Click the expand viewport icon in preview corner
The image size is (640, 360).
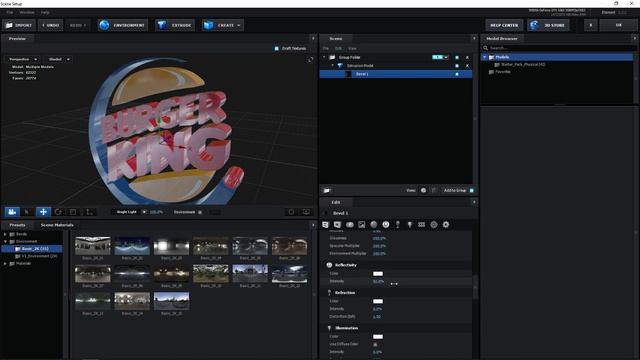tap(310, 60)
